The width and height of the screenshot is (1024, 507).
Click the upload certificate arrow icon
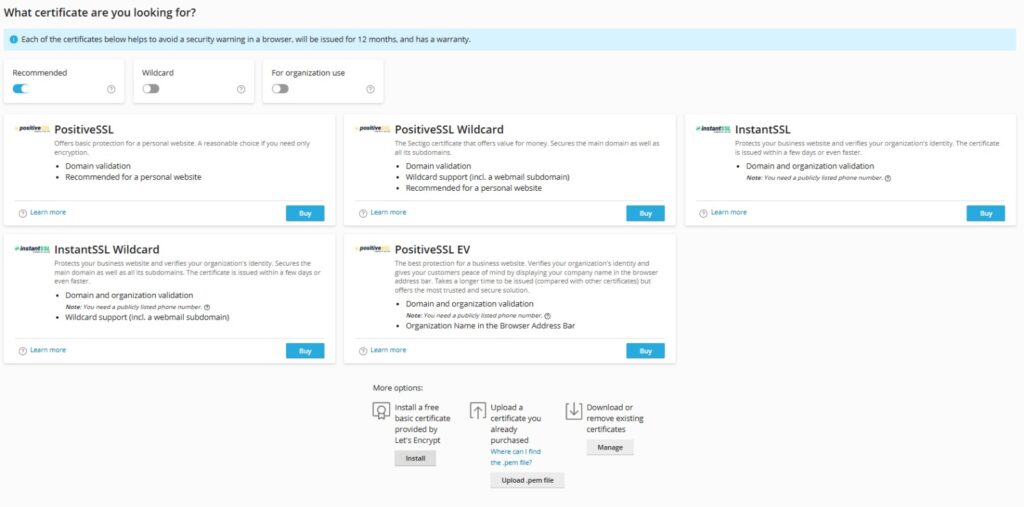[x=478, y=410]
